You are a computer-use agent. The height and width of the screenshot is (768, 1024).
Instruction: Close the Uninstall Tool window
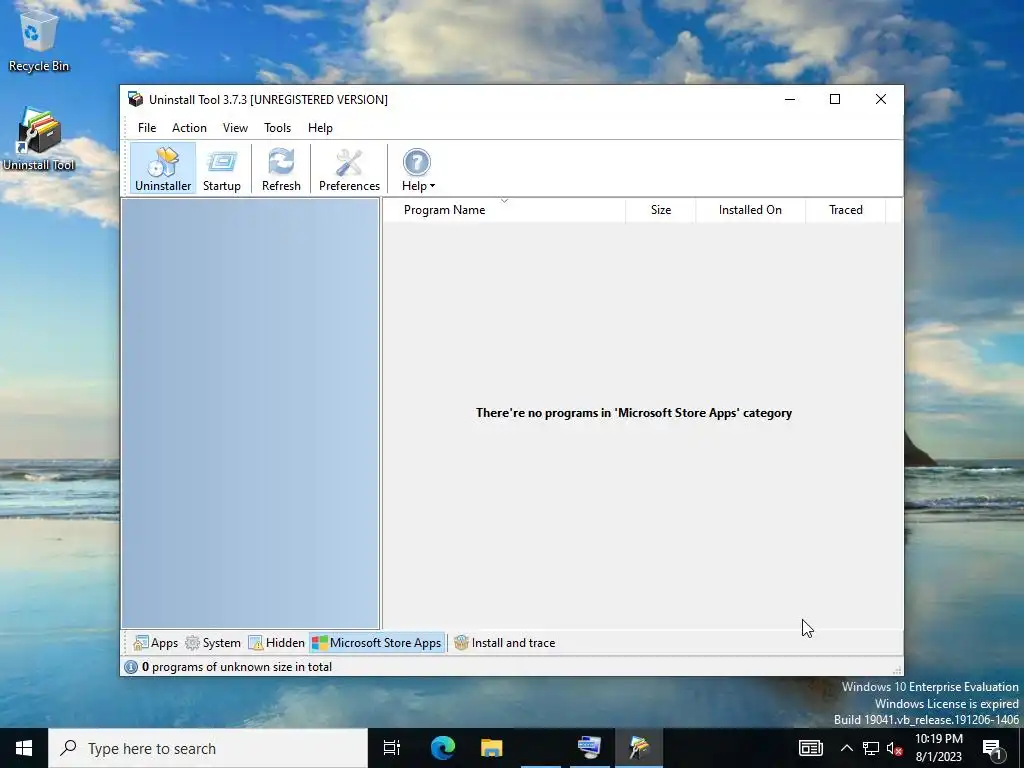pos(880,99)
